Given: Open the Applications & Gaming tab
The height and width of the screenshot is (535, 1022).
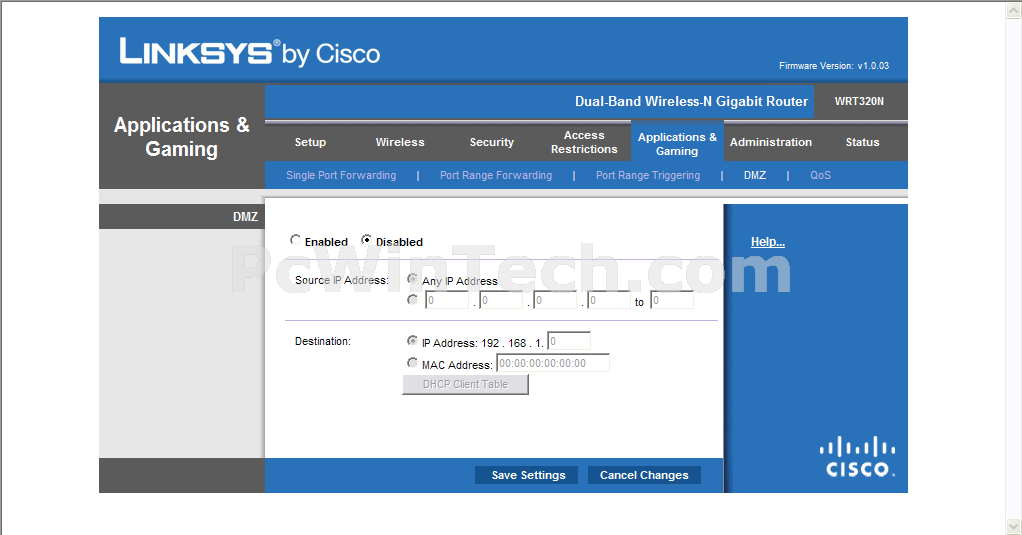Looking at the screenshot, I should coord(677,143).
